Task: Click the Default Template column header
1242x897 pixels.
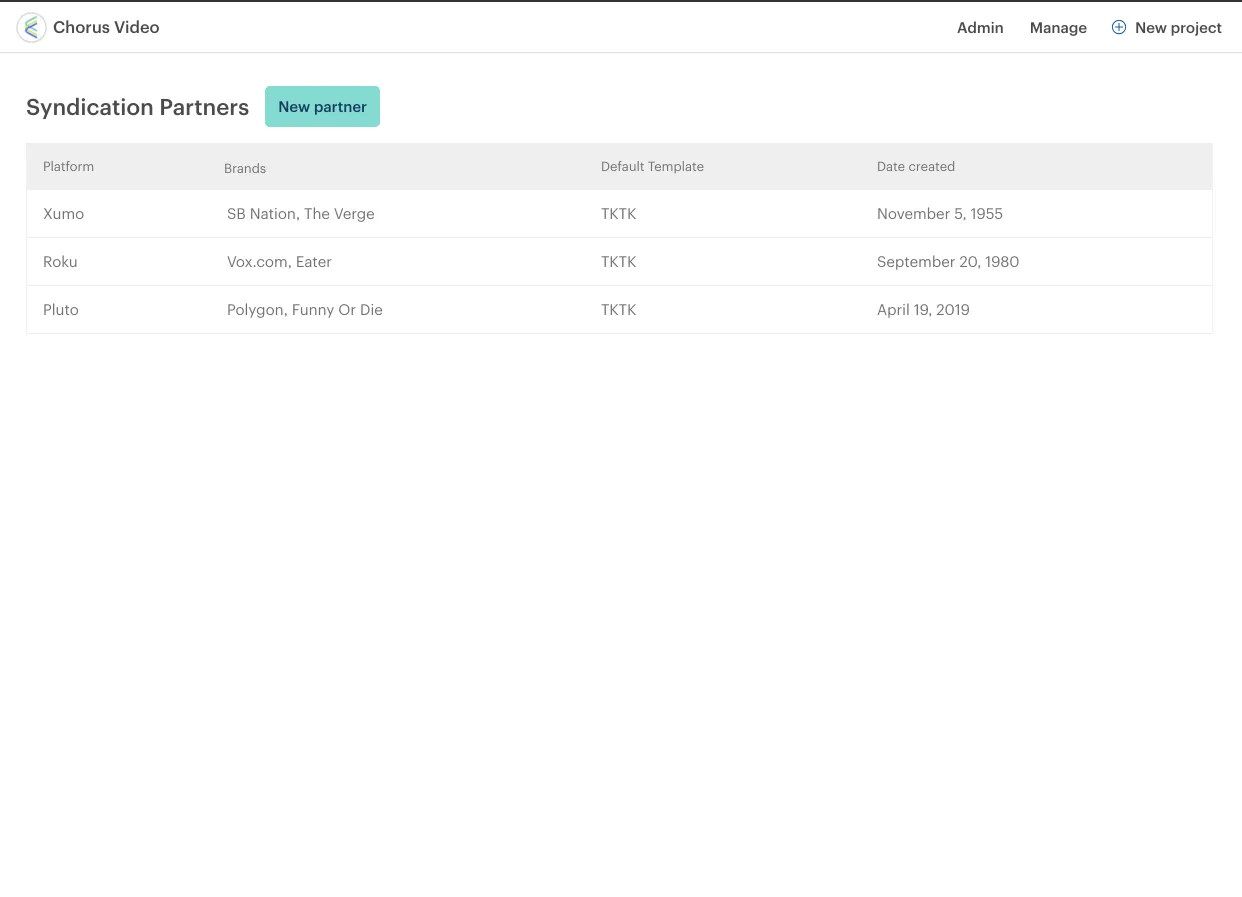Action: tap(652, 166)
